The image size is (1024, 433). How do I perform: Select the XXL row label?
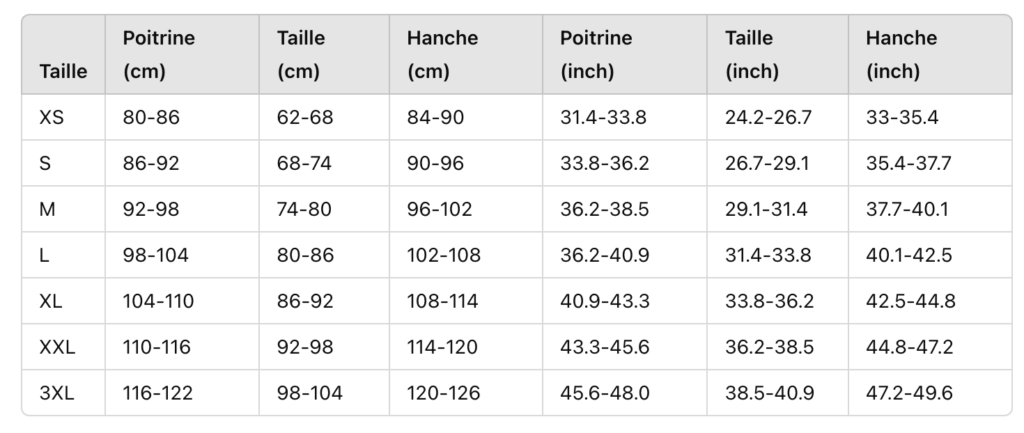[x=57, y=347]
